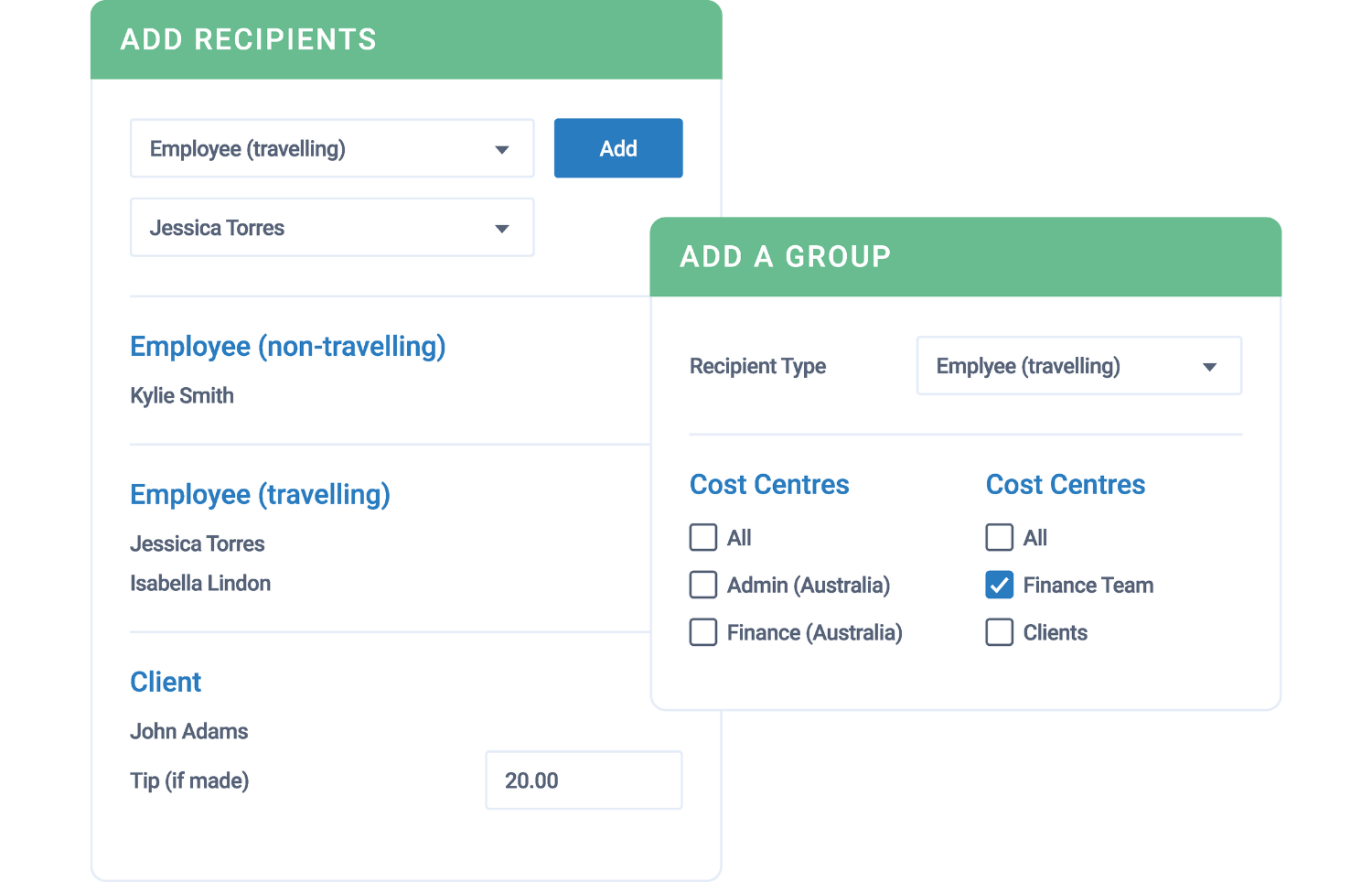Screen dimensions: 1372x882
Task: Click the ADD A GROUP panel header
Action: pyautogui.click(x=784, y=257)
